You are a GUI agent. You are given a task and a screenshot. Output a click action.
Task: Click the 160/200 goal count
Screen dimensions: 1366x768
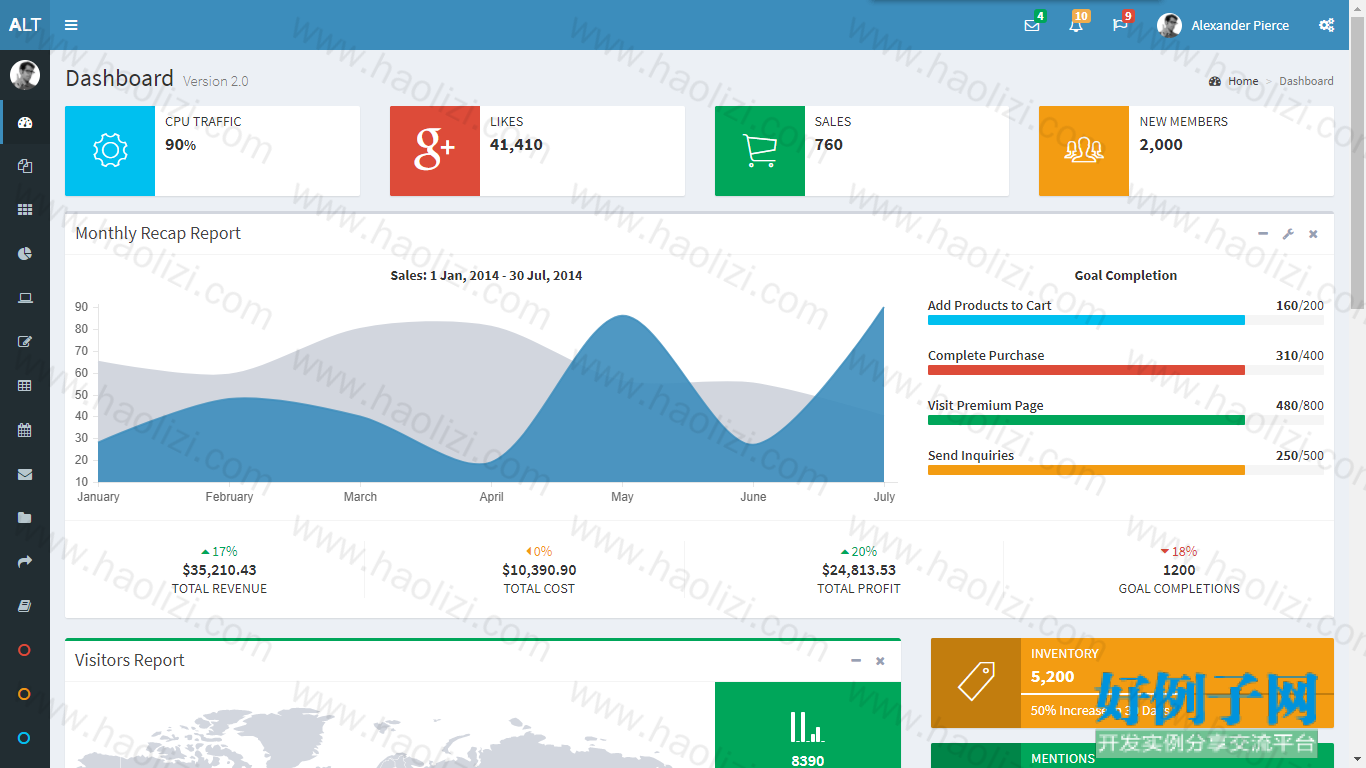[x=1300, y=306]
